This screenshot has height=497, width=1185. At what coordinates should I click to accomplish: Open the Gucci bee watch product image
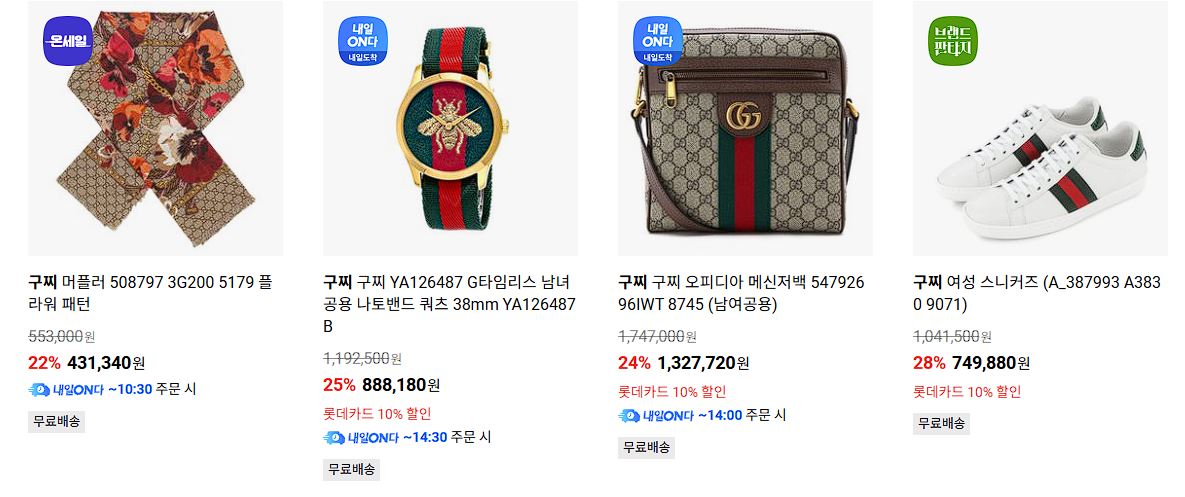(x=450, y=128)
